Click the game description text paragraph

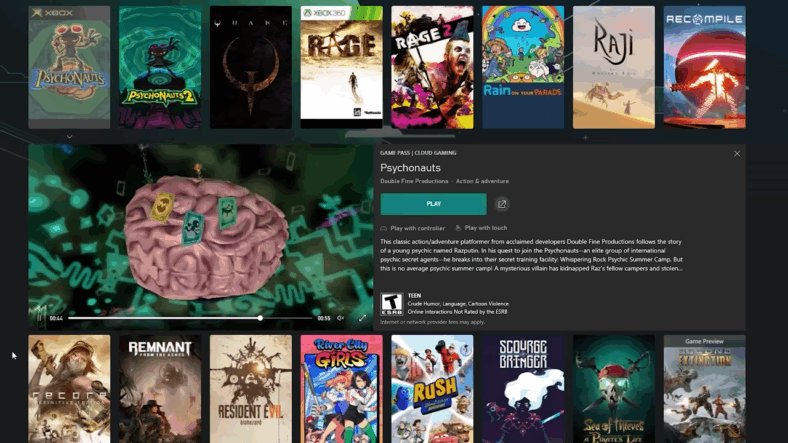pyautogui.click(x=531, y=255)
